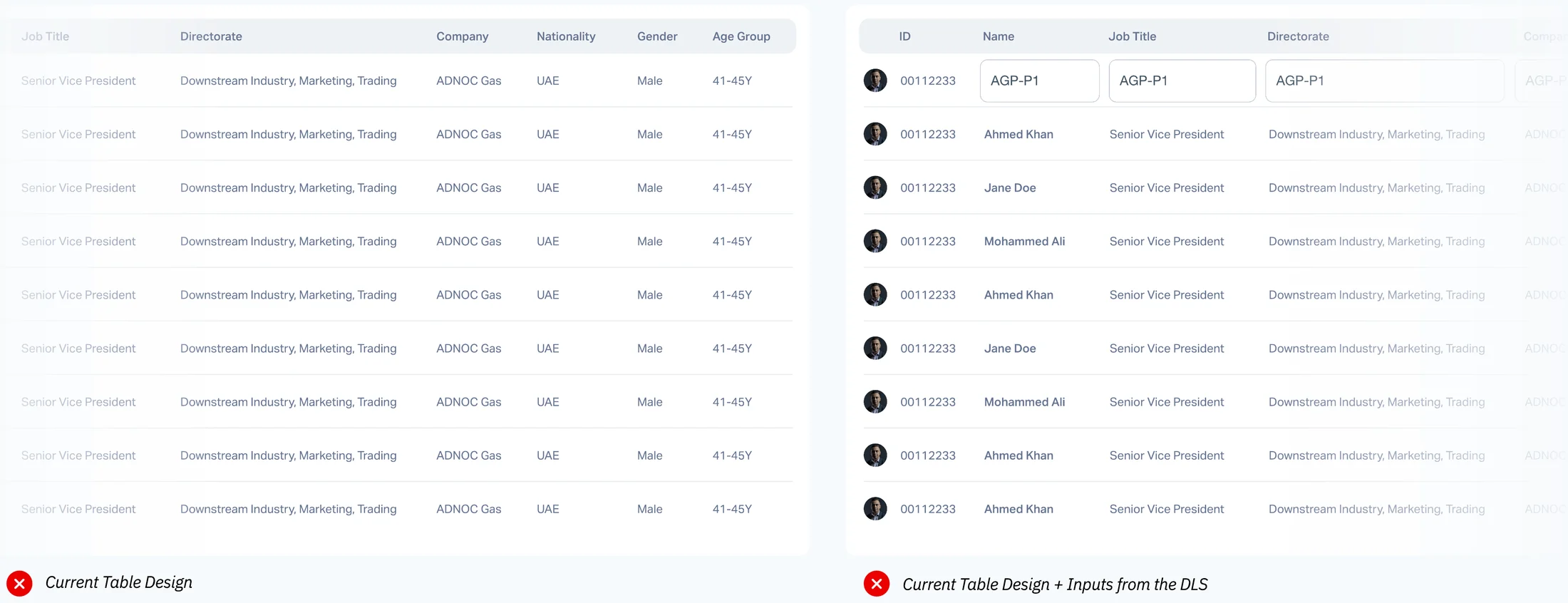1568x603 pixels.
Task: Click the red X icon beside the 'Inputs from the DLS' caption
Action: 877,584
